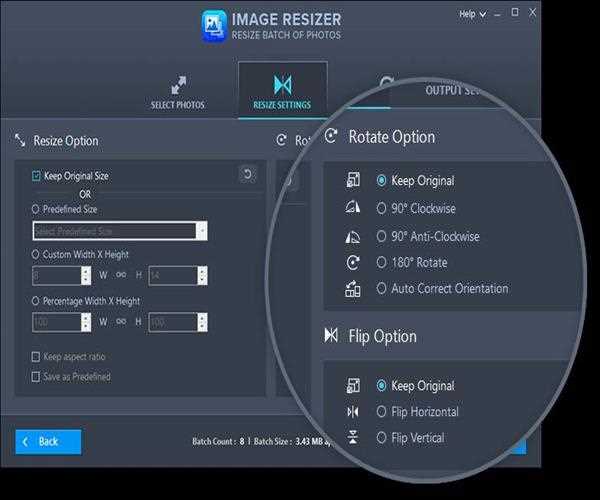Click the custom width input field
The image size is (600, 500).
tap(54, 276)
